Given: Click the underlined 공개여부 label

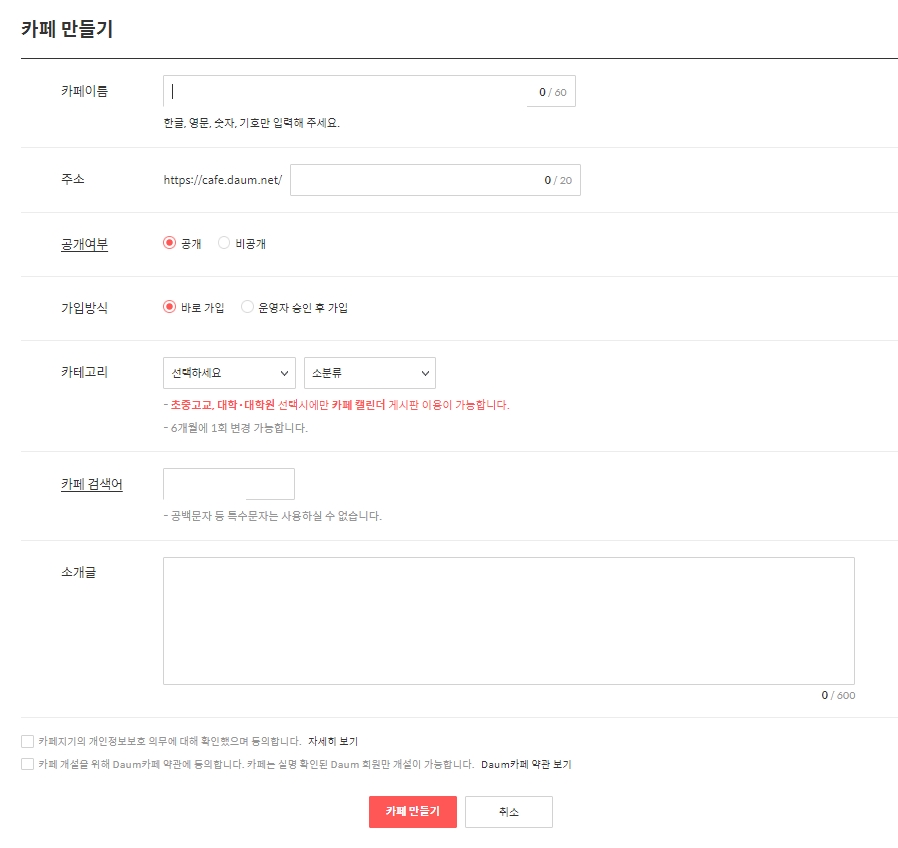Looking at the screenshot, I should click(x=84, y=243).
